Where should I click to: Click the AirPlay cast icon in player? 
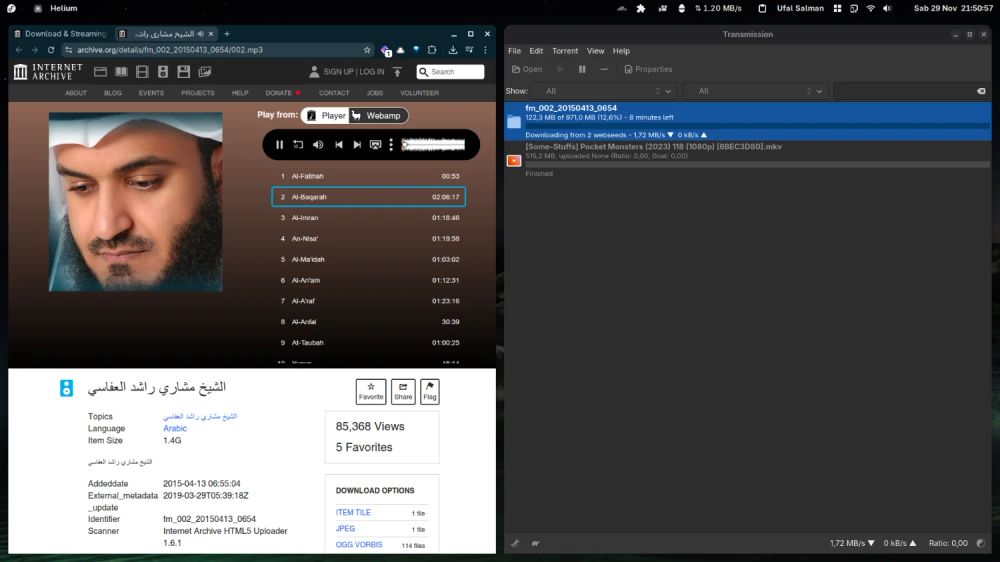click(376, 145)
